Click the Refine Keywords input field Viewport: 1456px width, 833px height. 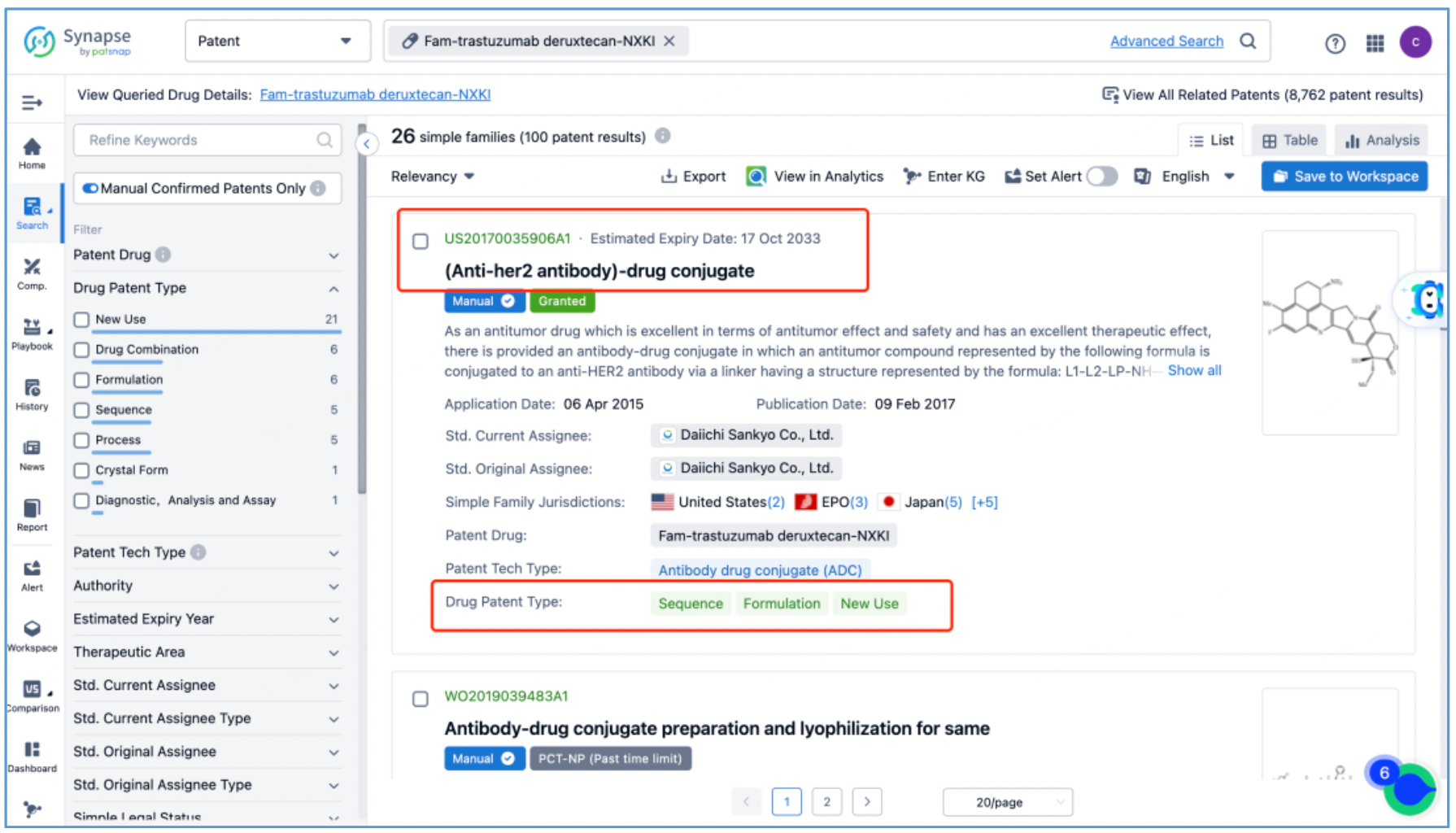(x=199, y=140)
